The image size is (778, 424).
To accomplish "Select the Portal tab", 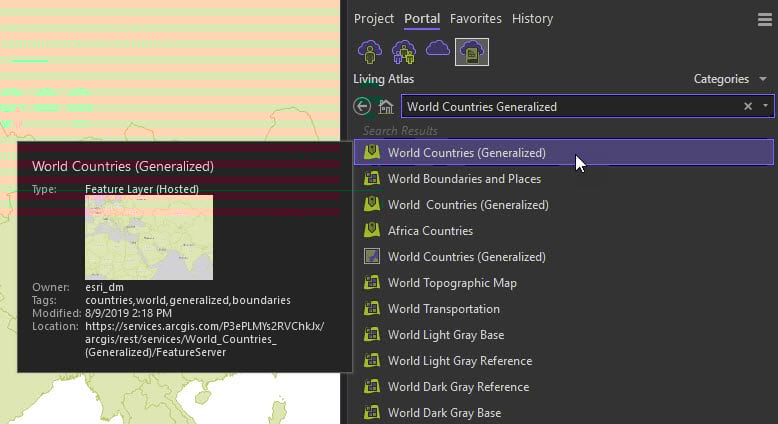I will point(422,19).
